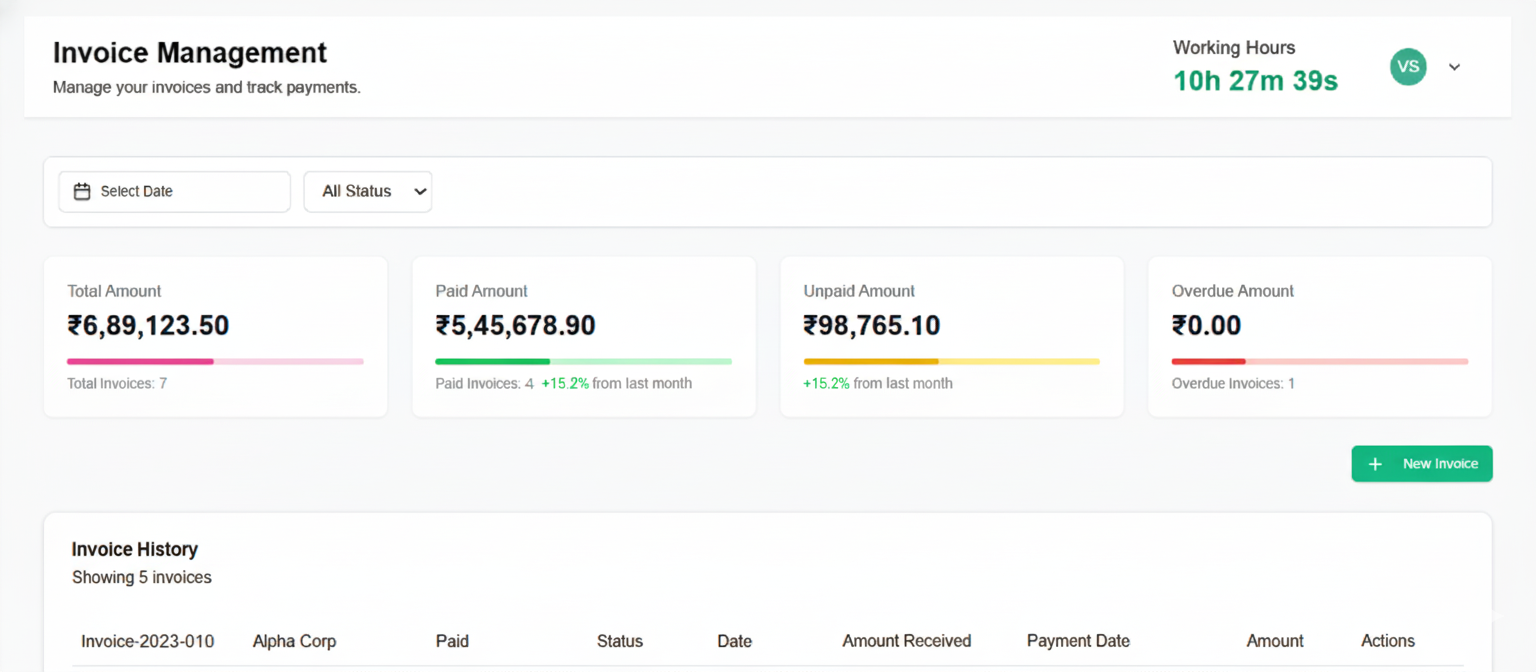Select the Actions column header
The image size is (1536, 672).
click(1388, 641)
